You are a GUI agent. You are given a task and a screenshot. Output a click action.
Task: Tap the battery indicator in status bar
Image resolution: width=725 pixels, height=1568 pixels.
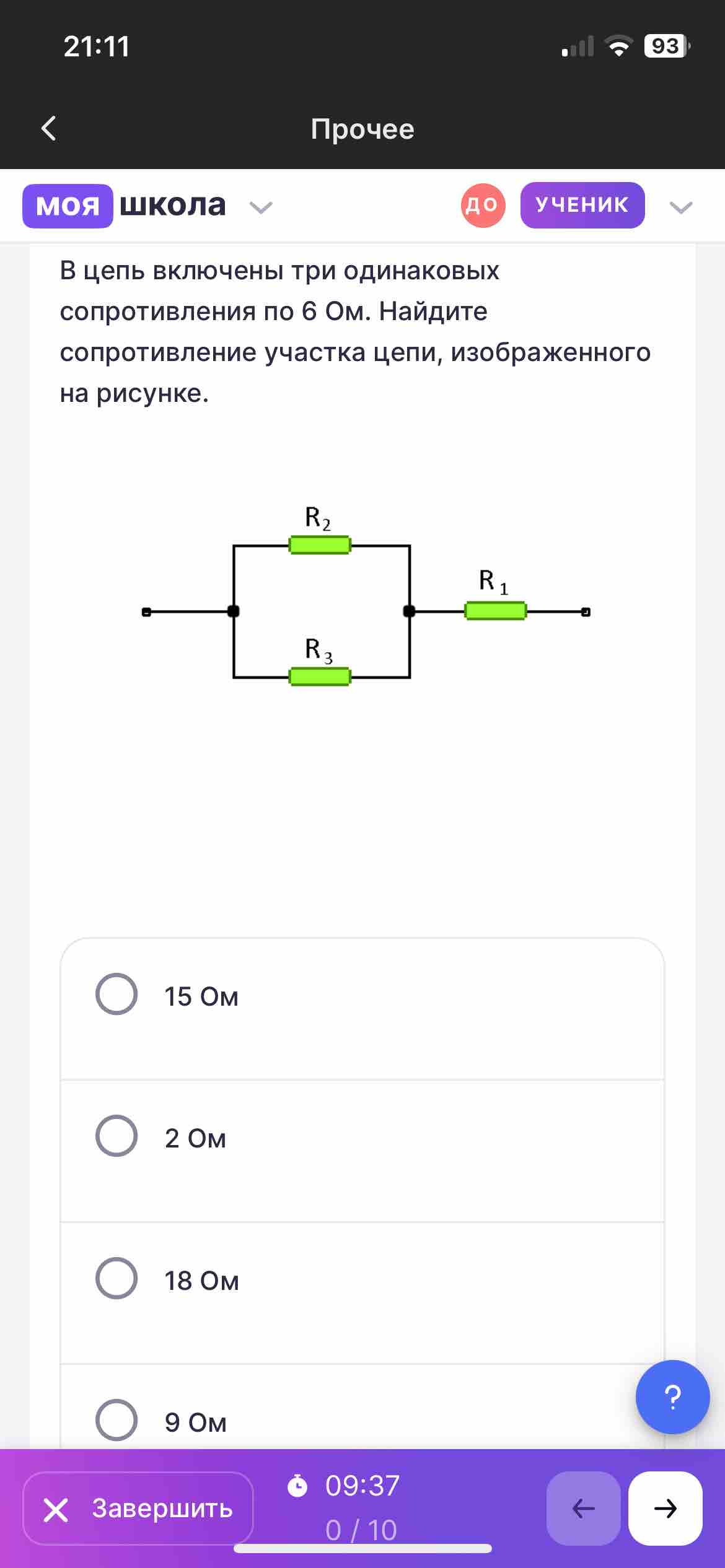pyautogui.click(x=667, y=46)
